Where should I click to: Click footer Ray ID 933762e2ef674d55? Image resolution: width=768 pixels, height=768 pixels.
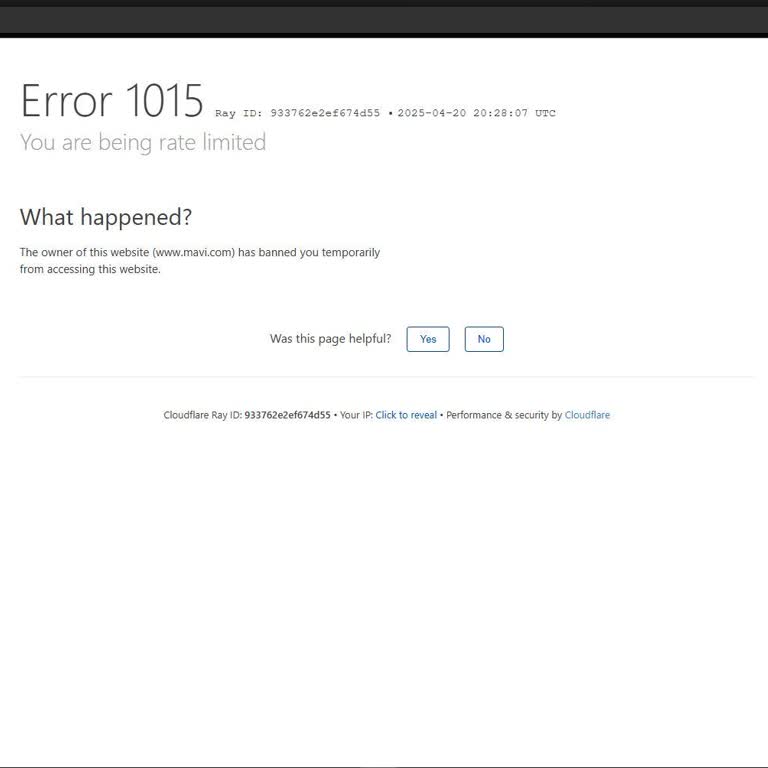point(288,415)
